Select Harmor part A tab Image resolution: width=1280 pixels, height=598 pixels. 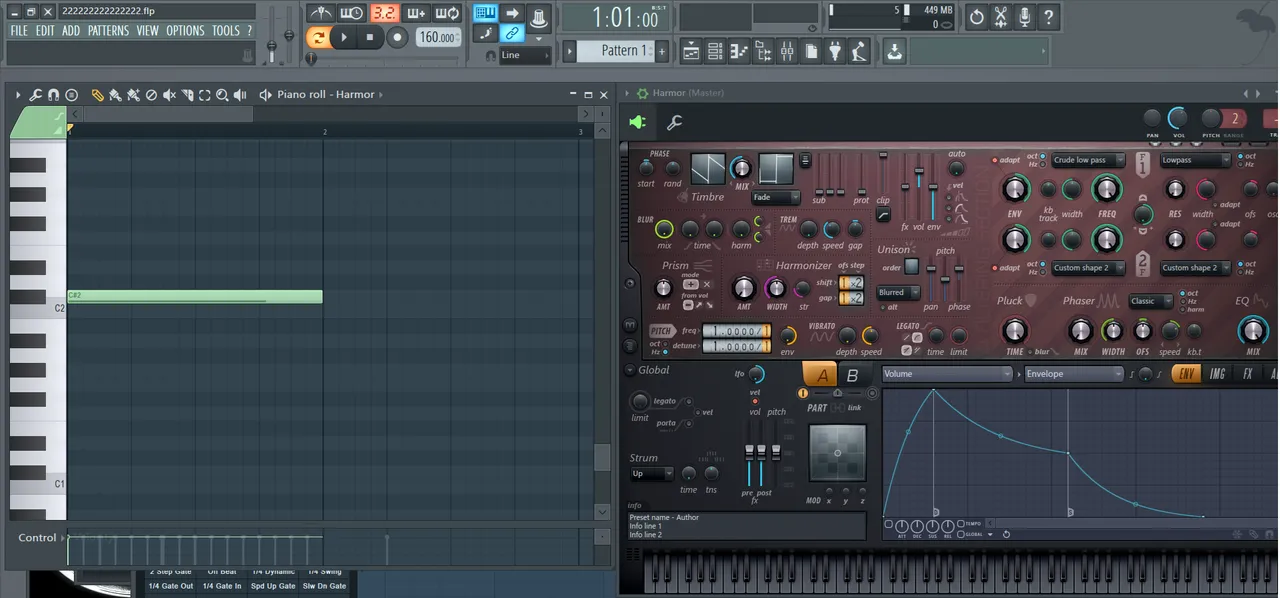coord(822,375)
